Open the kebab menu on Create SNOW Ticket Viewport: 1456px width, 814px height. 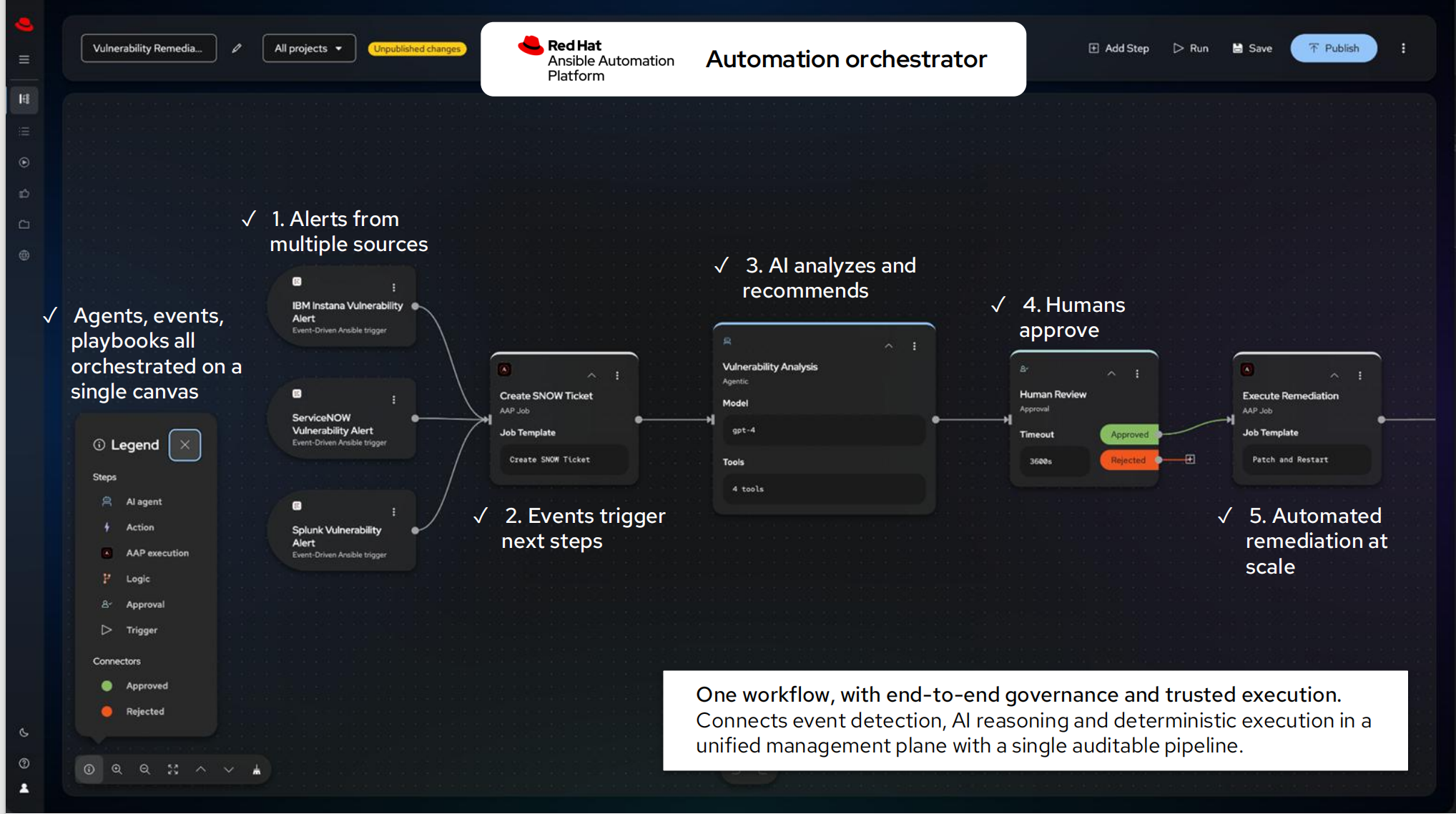[617, 376]
